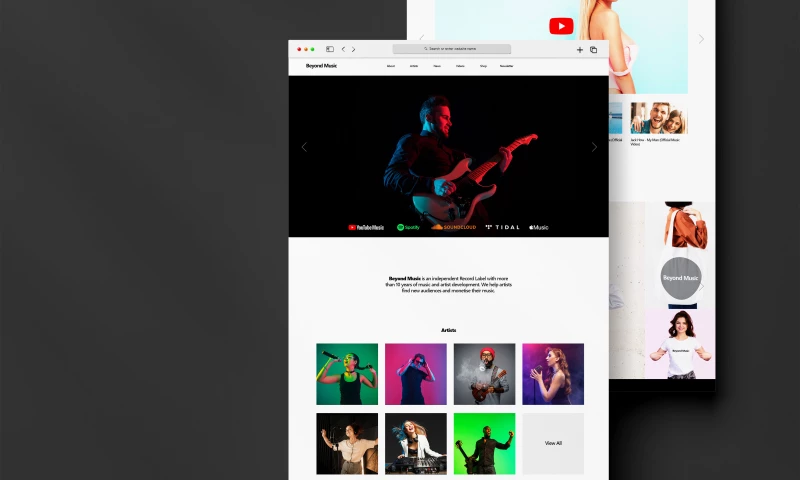Open the Apple Music logo link

click(539, 228)
